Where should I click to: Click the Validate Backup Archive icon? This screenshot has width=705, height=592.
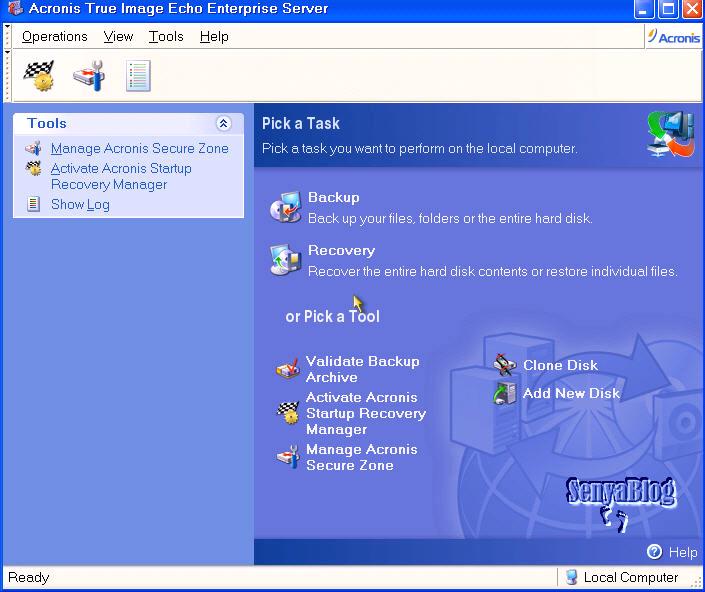pos(288,369)
